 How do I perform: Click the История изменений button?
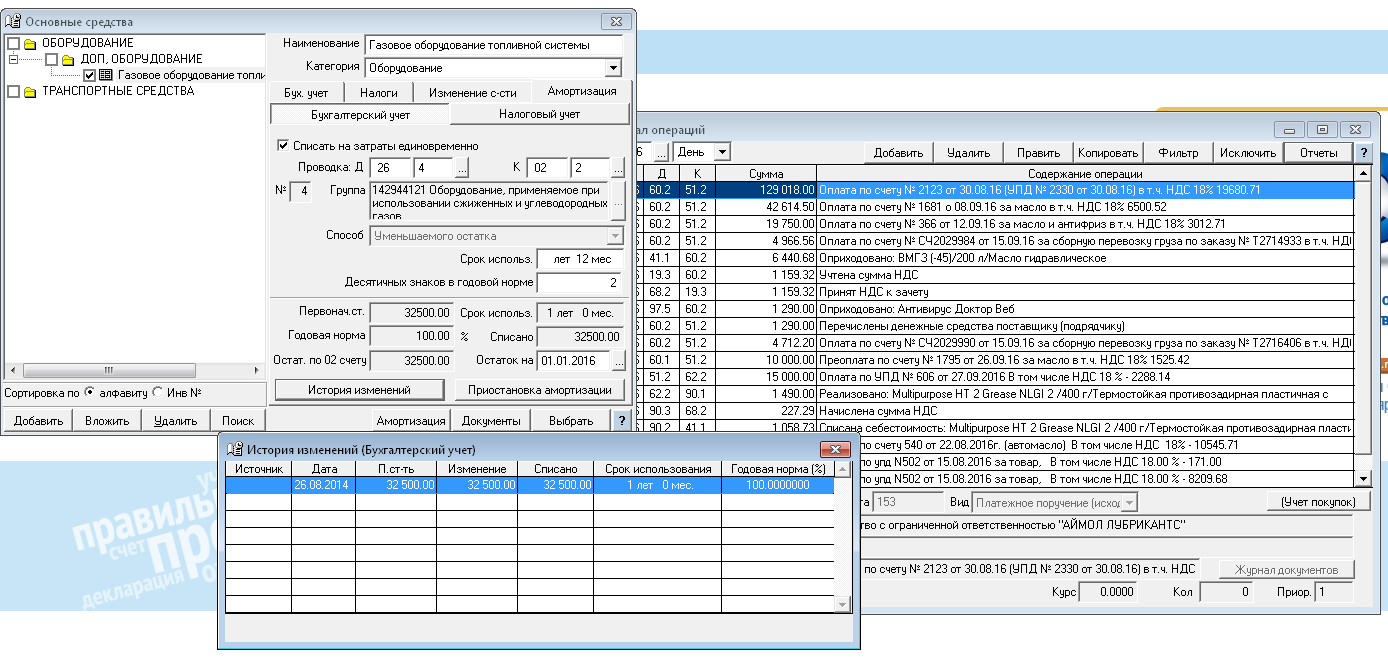(x=358, y=390)
